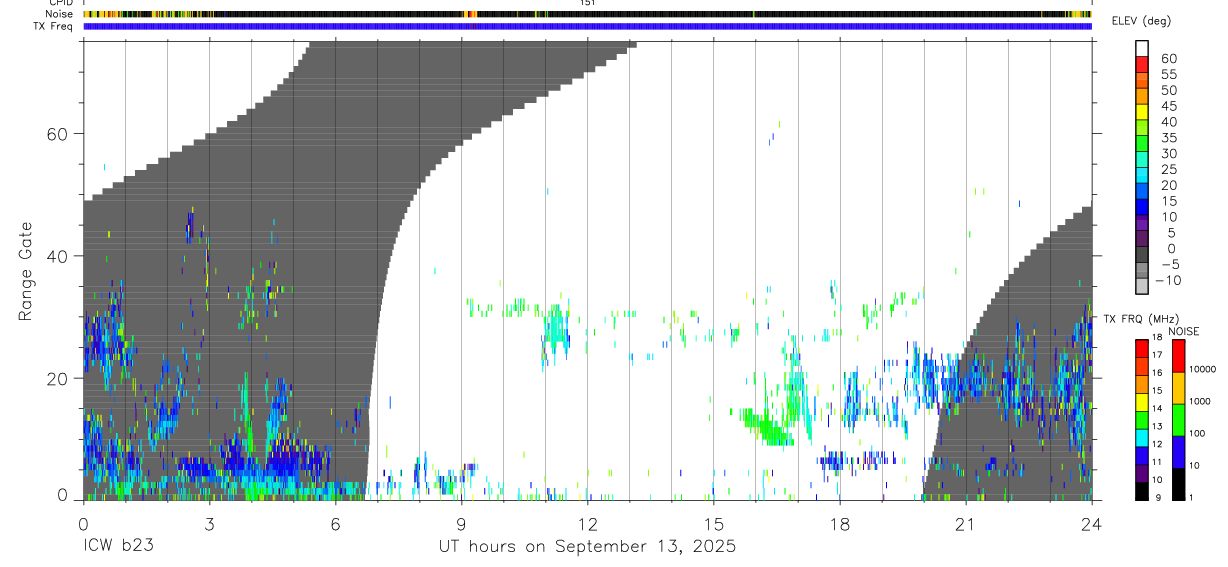Click the red segment of the ELEV colorbar

tap(1142, 66)
